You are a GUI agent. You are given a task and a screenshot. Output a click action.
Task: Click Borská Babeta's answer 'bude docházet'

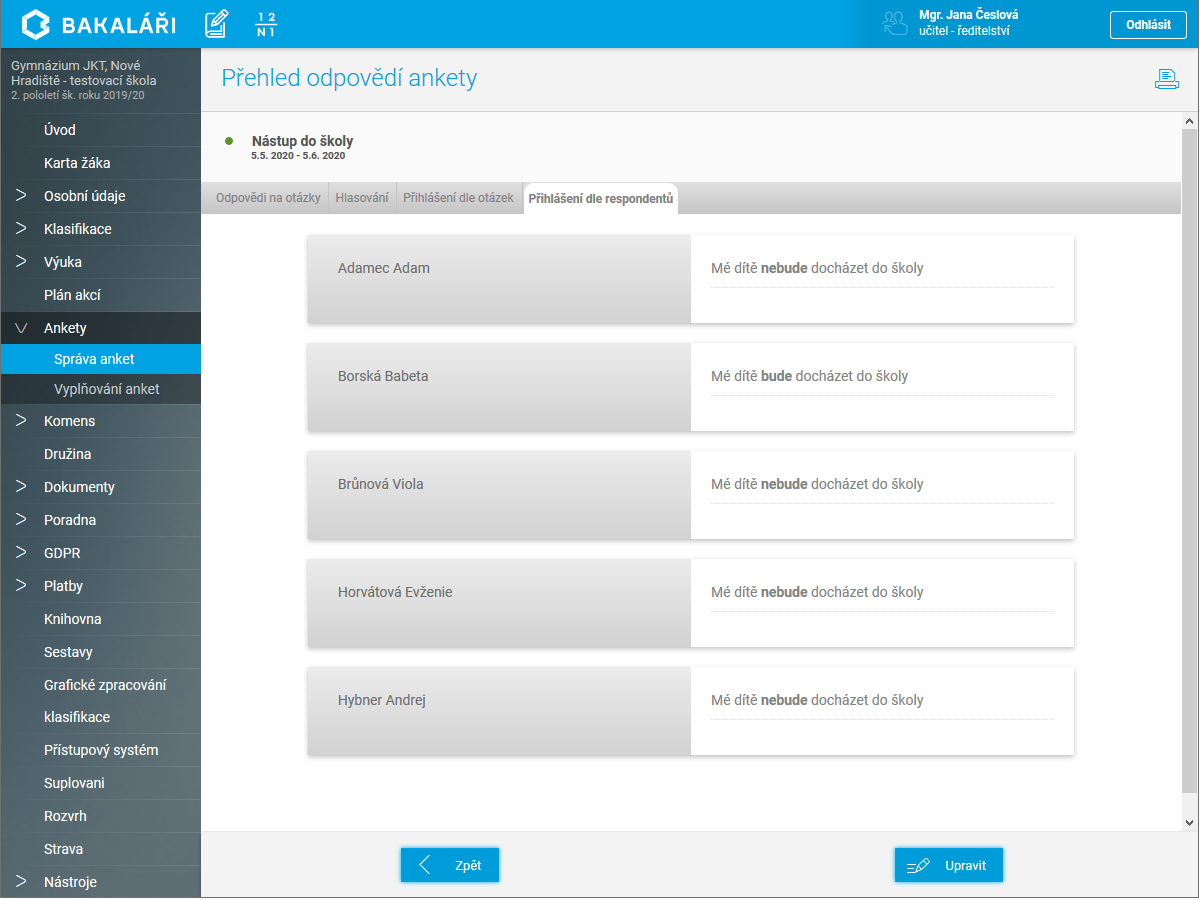point(810,376)
